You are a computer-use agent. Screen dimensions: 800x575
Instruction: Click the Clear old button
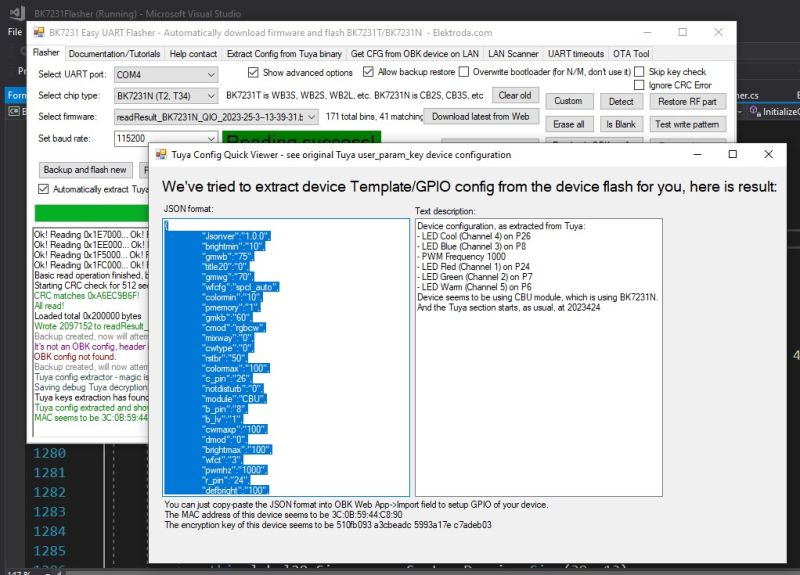click(515, 95)
